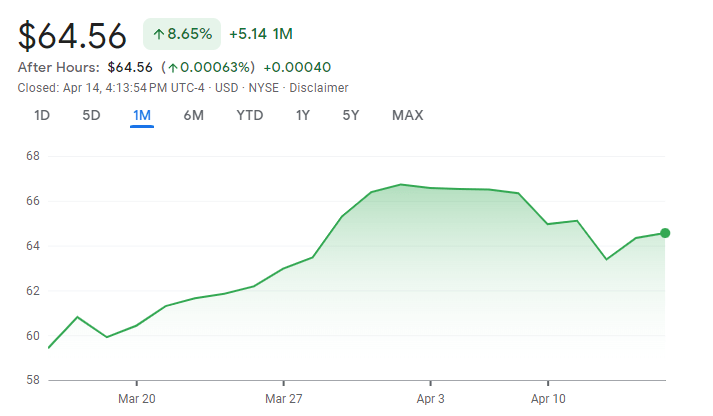Screen dimensions: 713x416
Task: Click the active 1M tab
Action: [142, 115]
